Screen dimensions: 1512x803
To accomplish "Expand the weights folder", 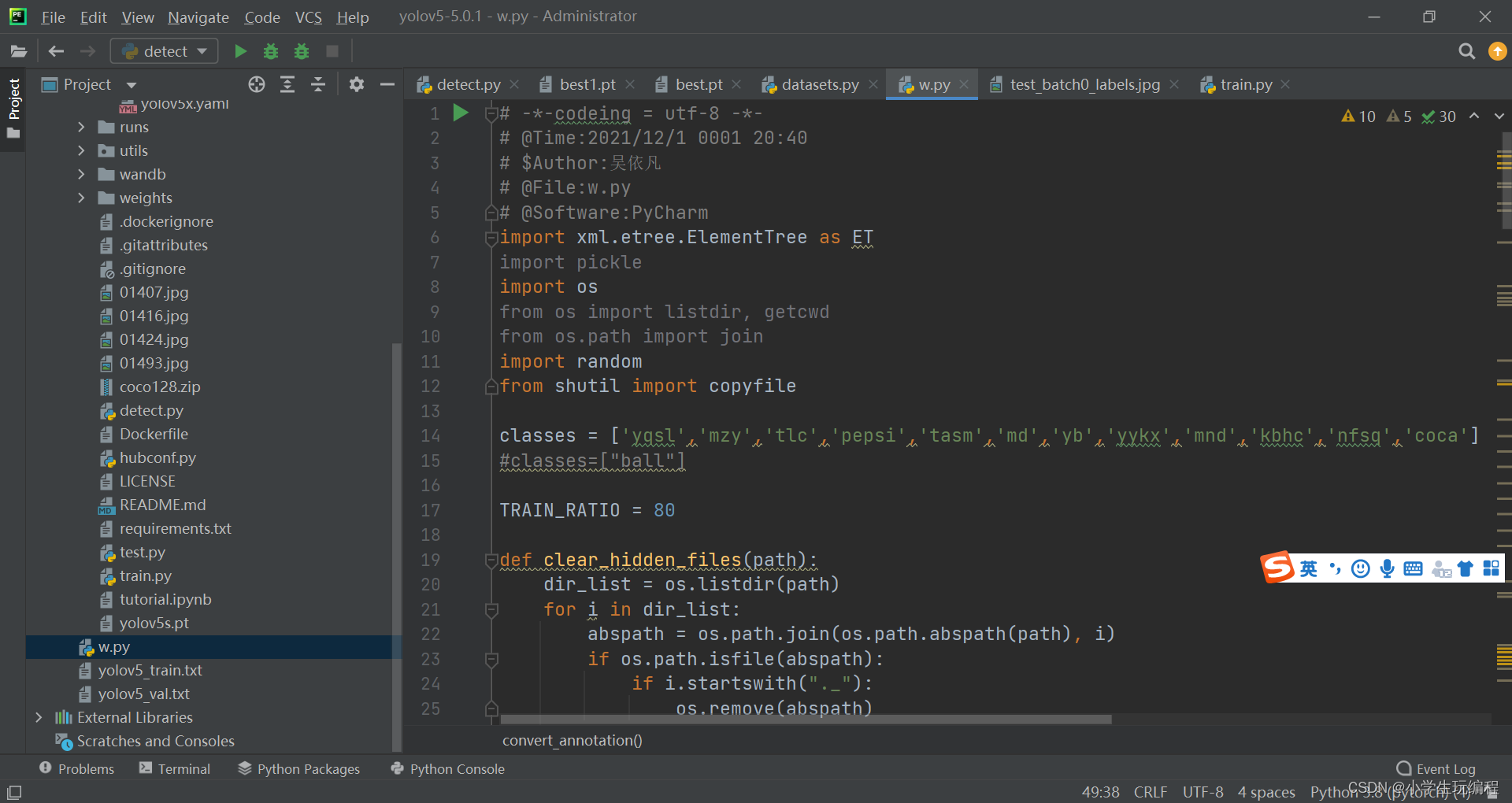I will (x=81, y=198).
